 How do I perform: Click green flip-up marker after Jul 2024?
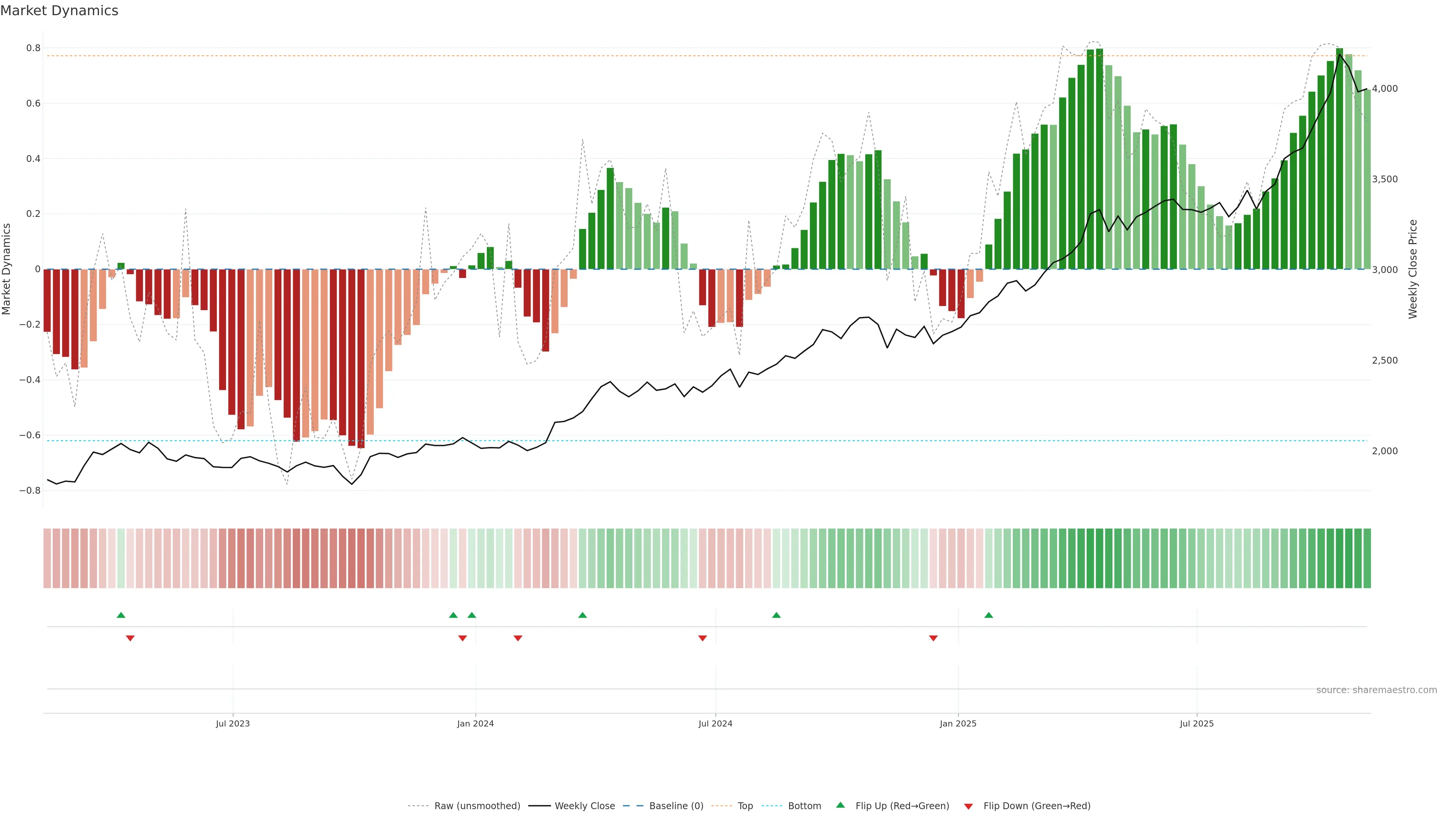coord(776,615)
